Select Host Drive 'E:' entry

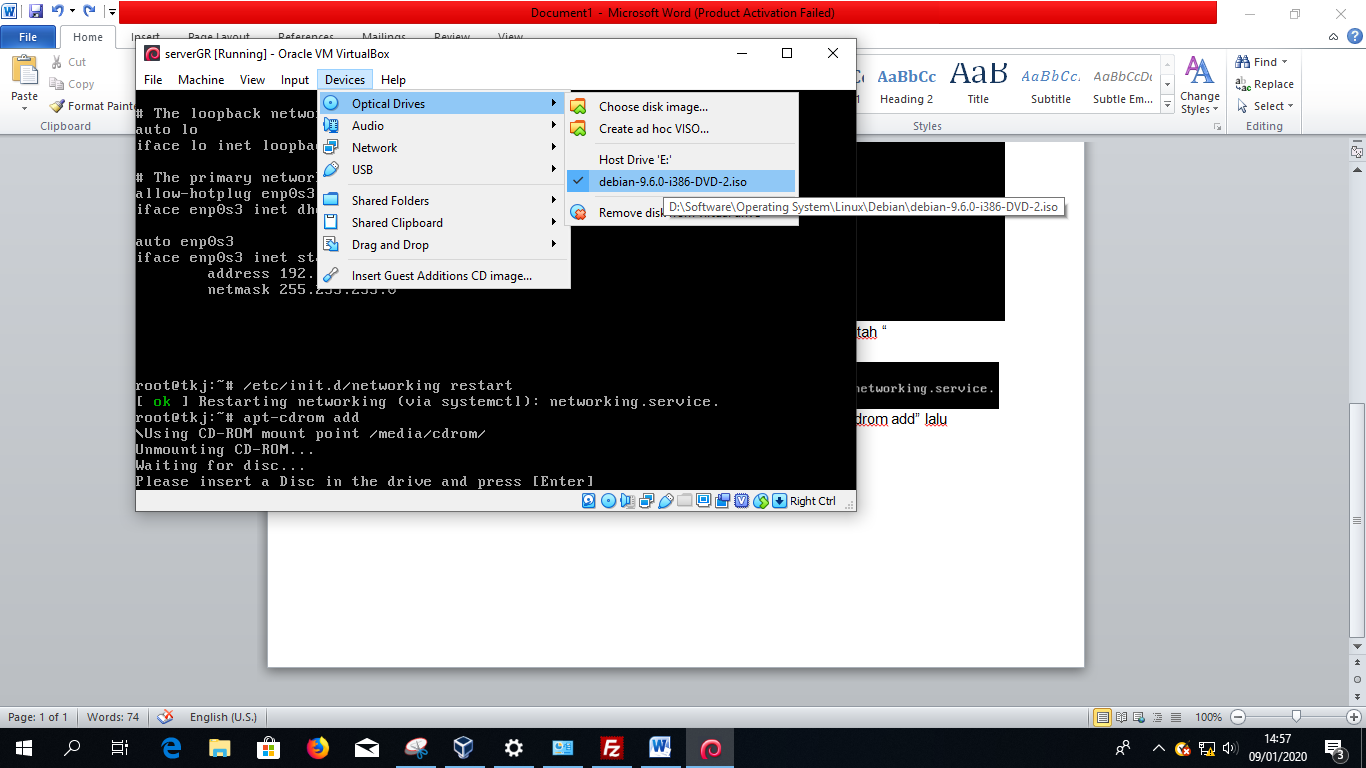(681, 160)
